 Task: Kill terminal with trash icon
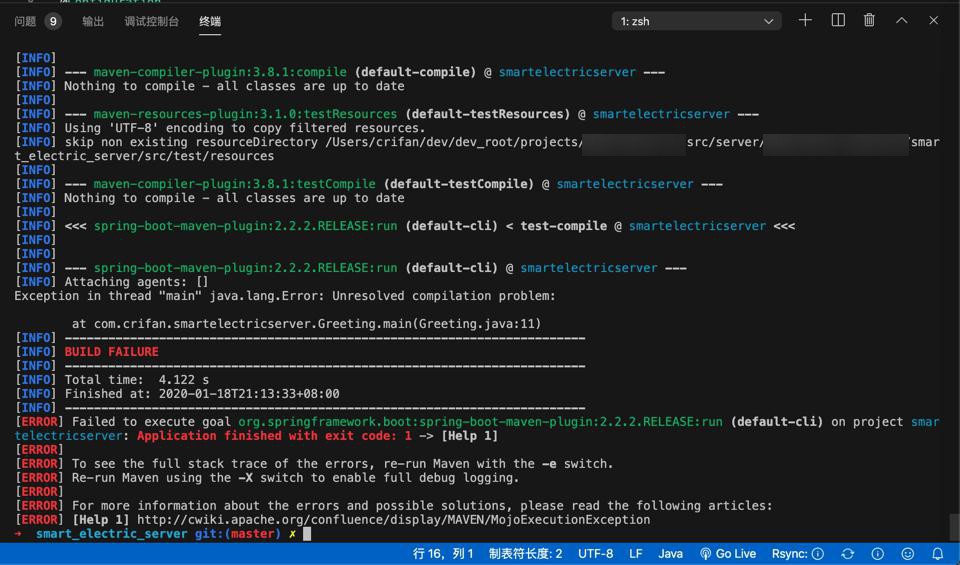pos(869,20)
